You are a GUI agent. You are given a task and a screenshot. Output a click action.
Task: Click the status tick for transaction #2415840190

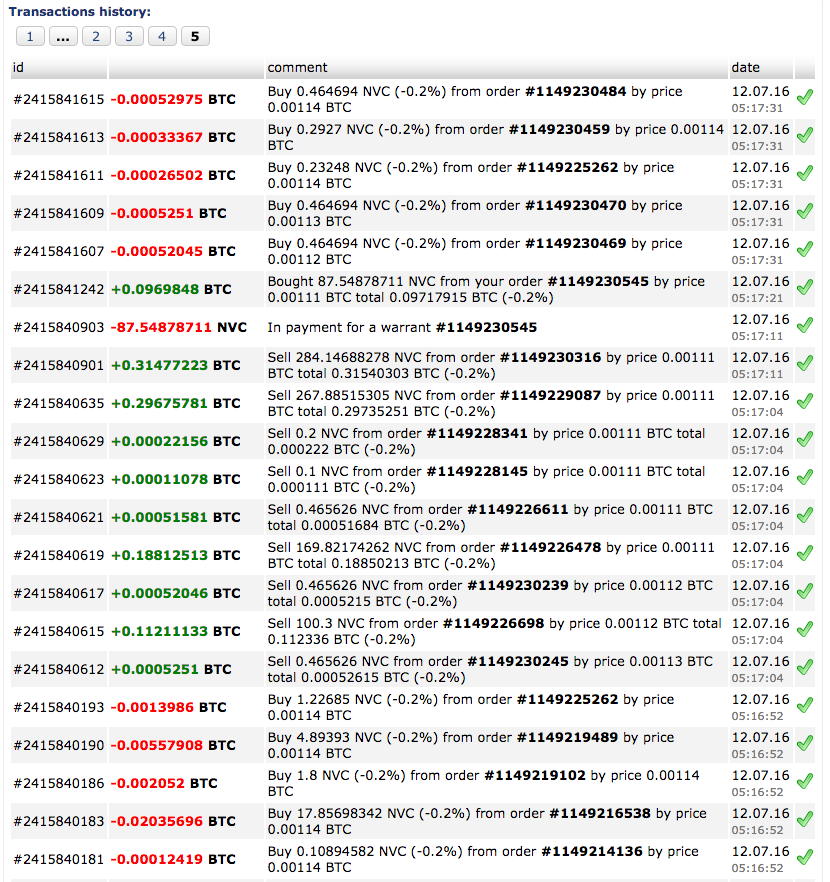click(x=805, y=743)
